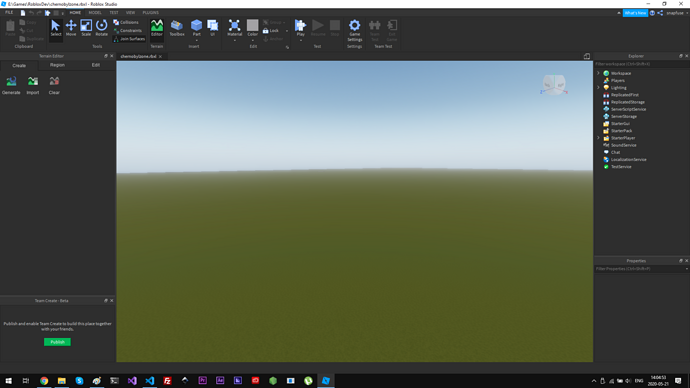Viewport: 690px width, 388px height.
Task: Click the green Publish button
Action: pyautogui.click(x=57, y=342)
